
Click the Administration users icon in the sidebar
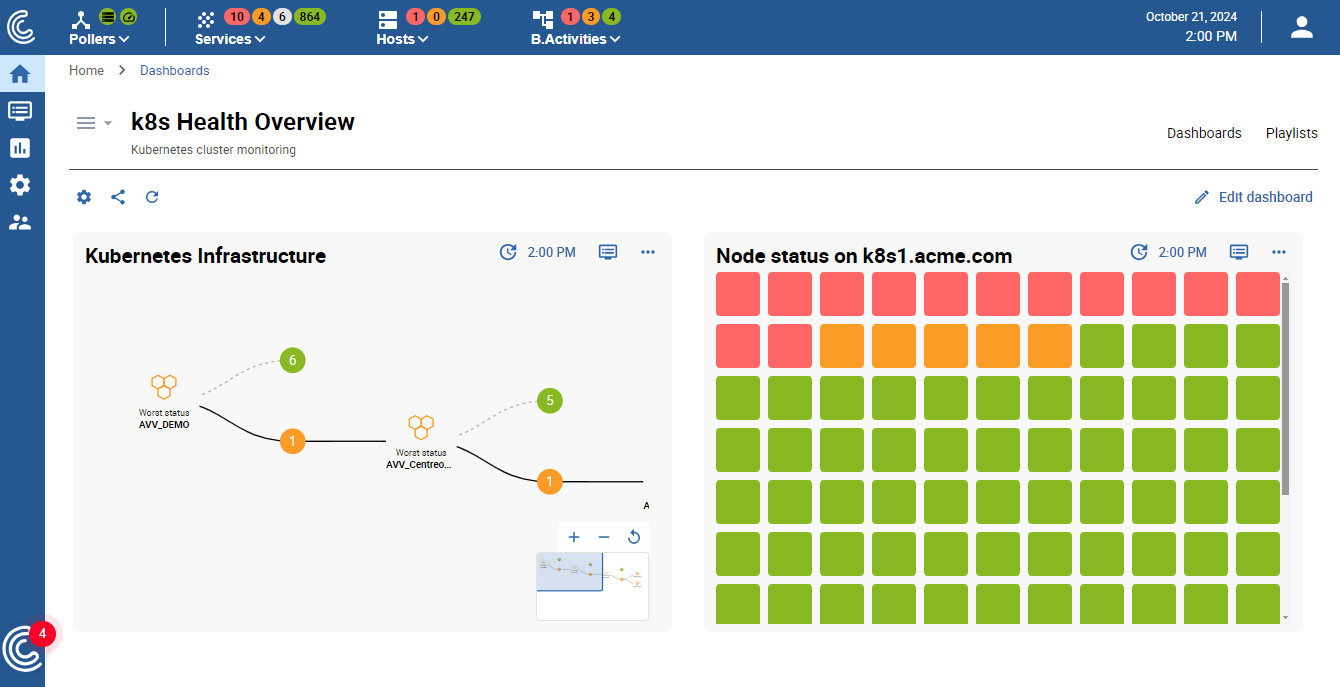click(x=21, y=221)
